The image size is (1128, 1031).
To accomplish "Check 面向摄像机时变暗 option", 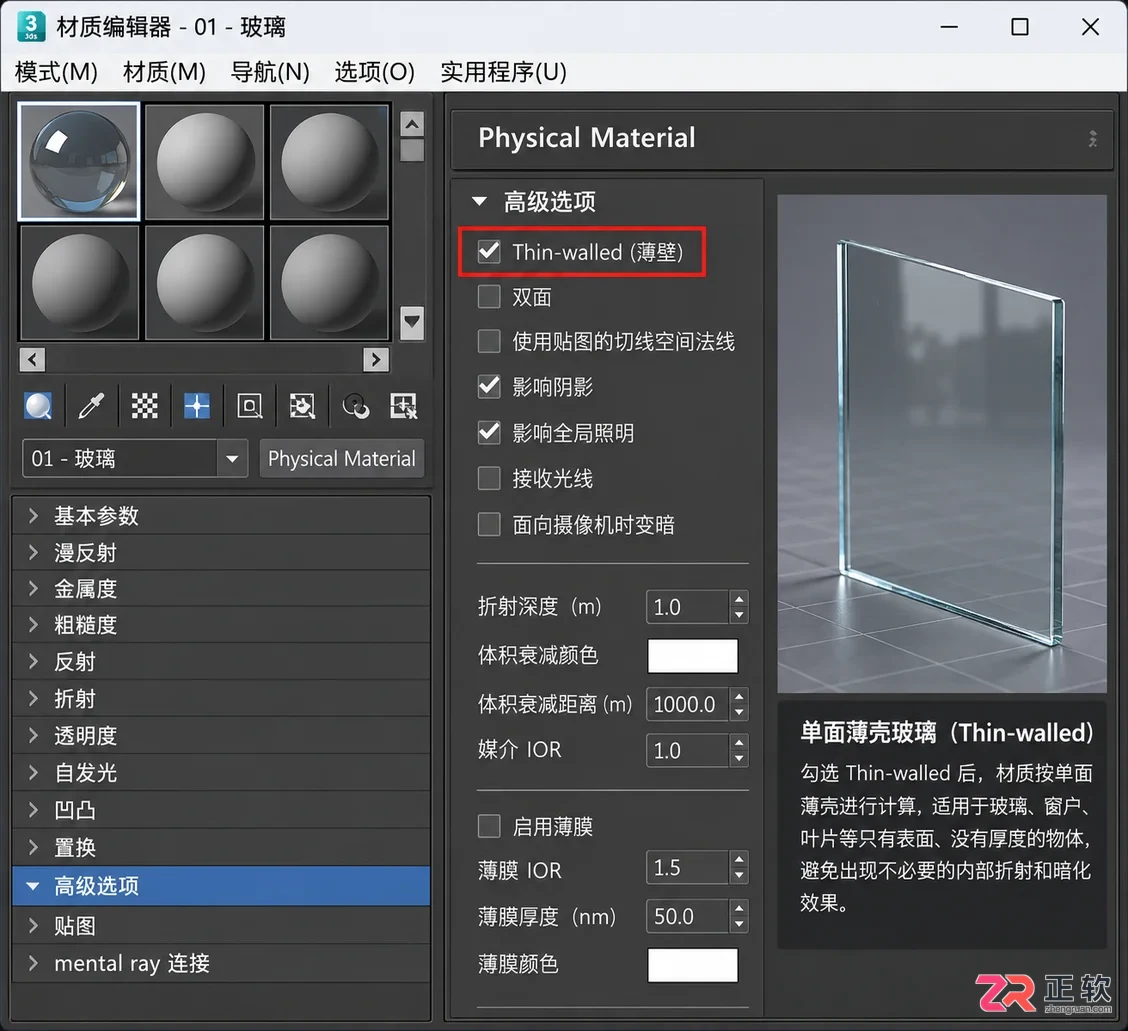I will [x=489, y=524].
